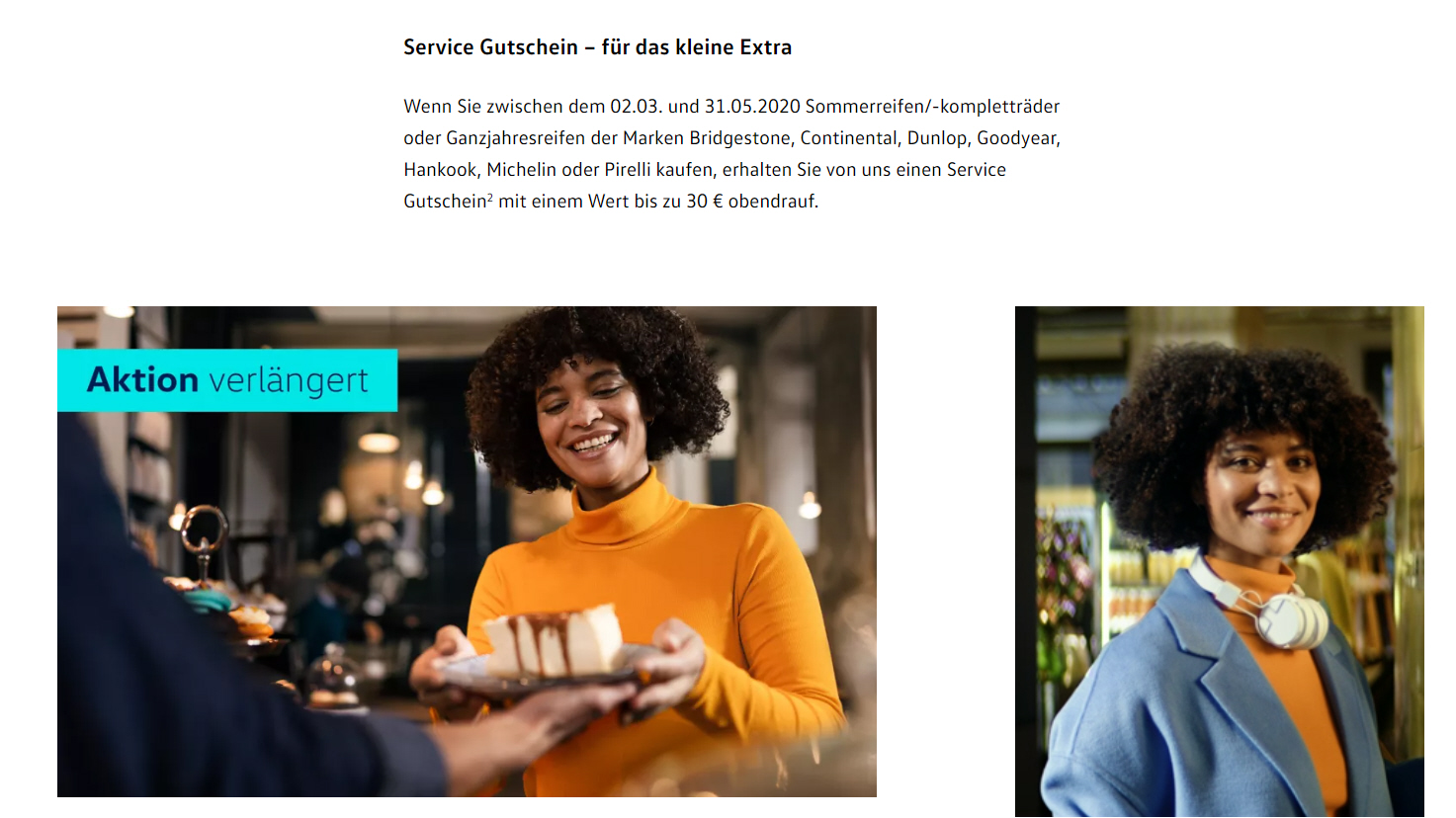
Task: Click the "Service Gutschein – für das kleine Extra" heading
Action: coord(597,47)
